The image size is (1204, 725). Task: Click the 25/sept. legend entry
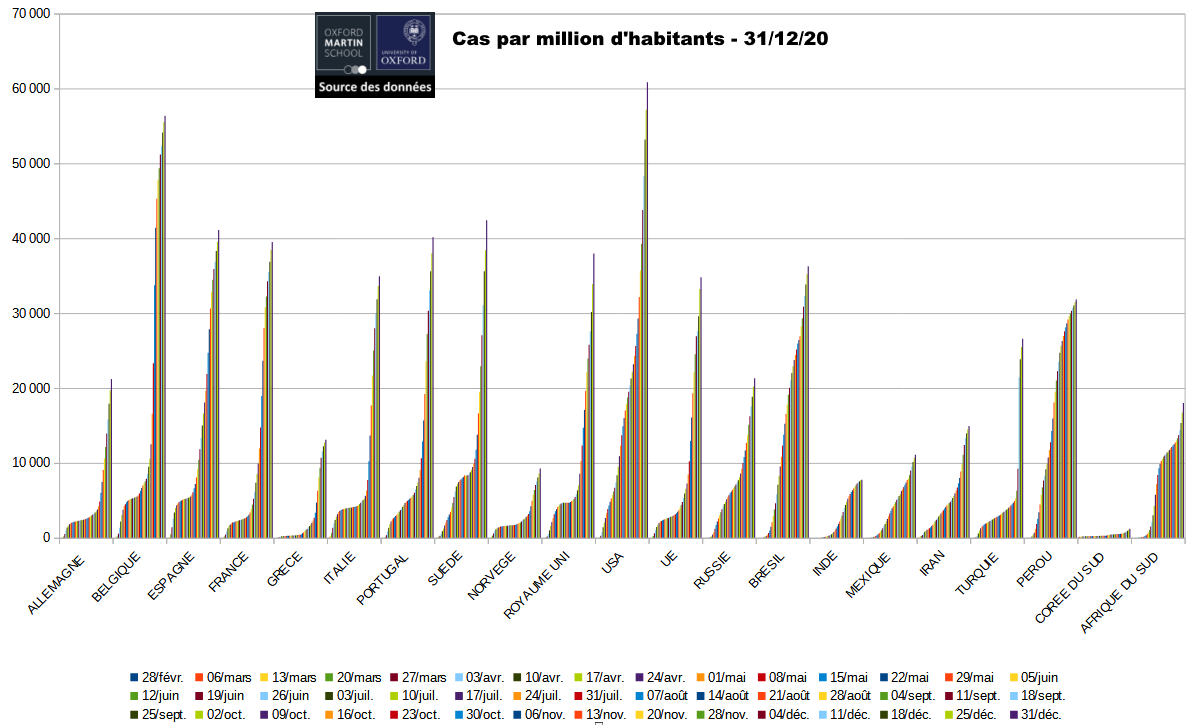162,714
